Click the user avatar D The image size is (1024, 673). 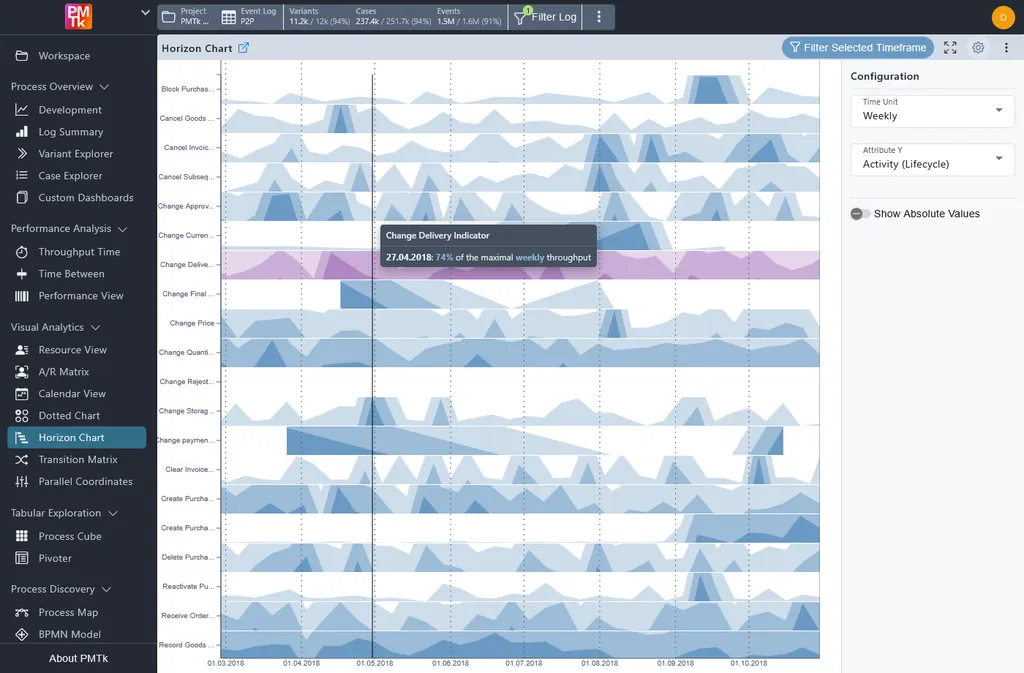click(1002, 17)
